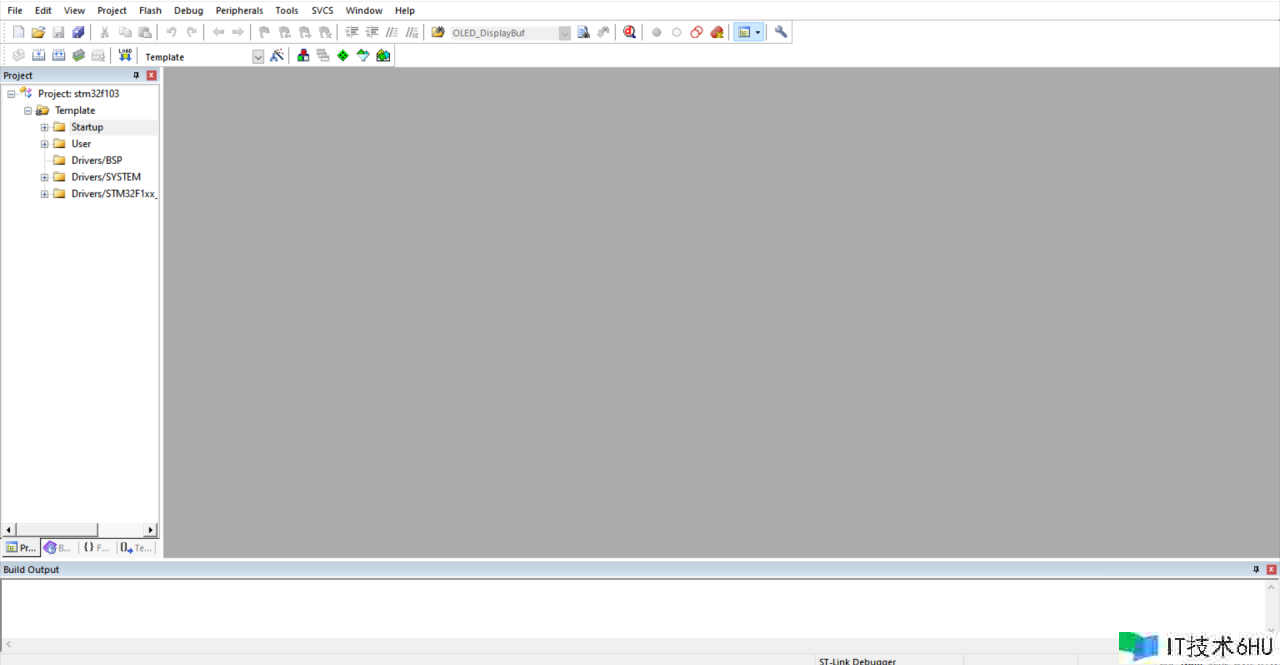Open the Flash menu
1280x665 pixels.
coord(150,10)
